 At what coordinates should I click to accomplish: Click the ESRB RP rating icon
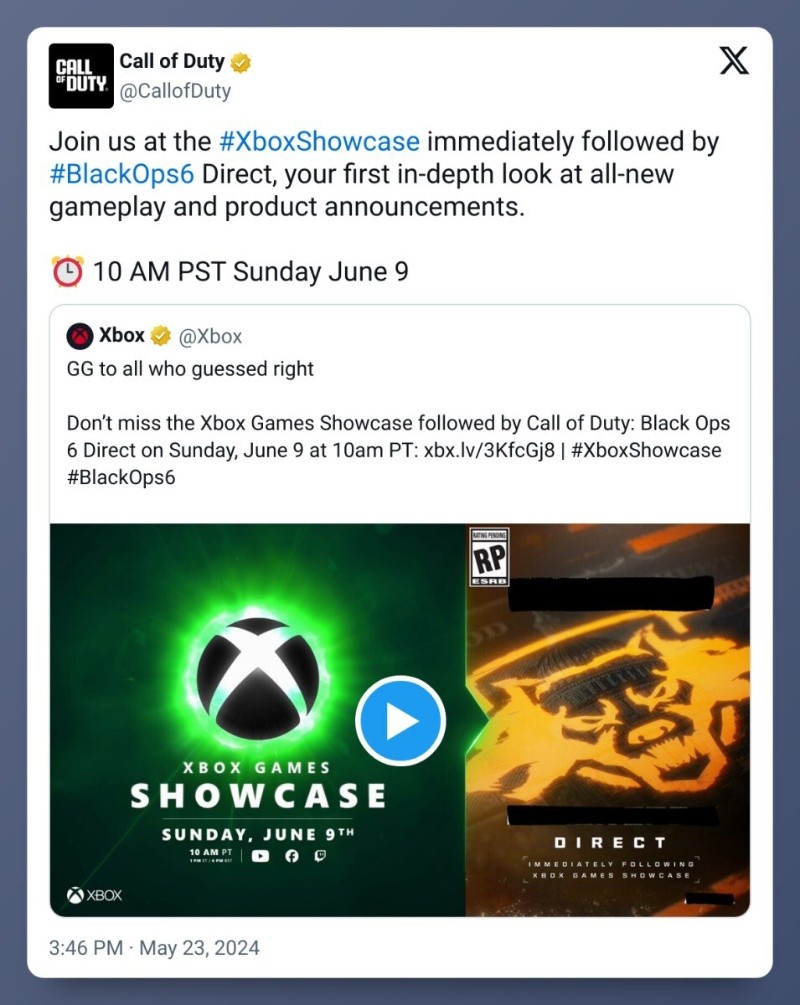[x=489, y=557]
